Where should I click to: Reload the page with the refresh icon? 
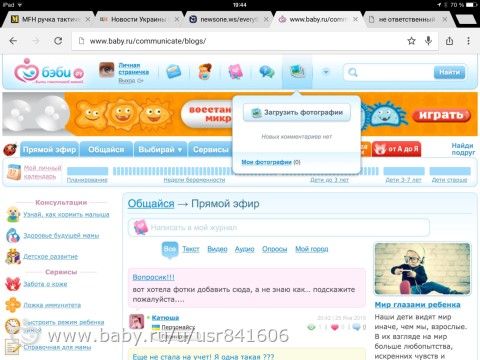(x=58, y=41)
